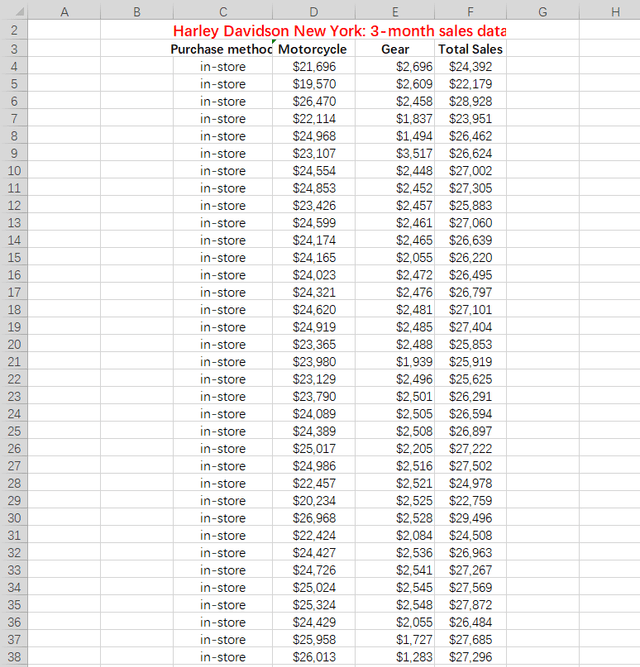Select Total Sales cell with $29,496
The width and height of the screenshot is (640, 667).
(x=470, y=518)
